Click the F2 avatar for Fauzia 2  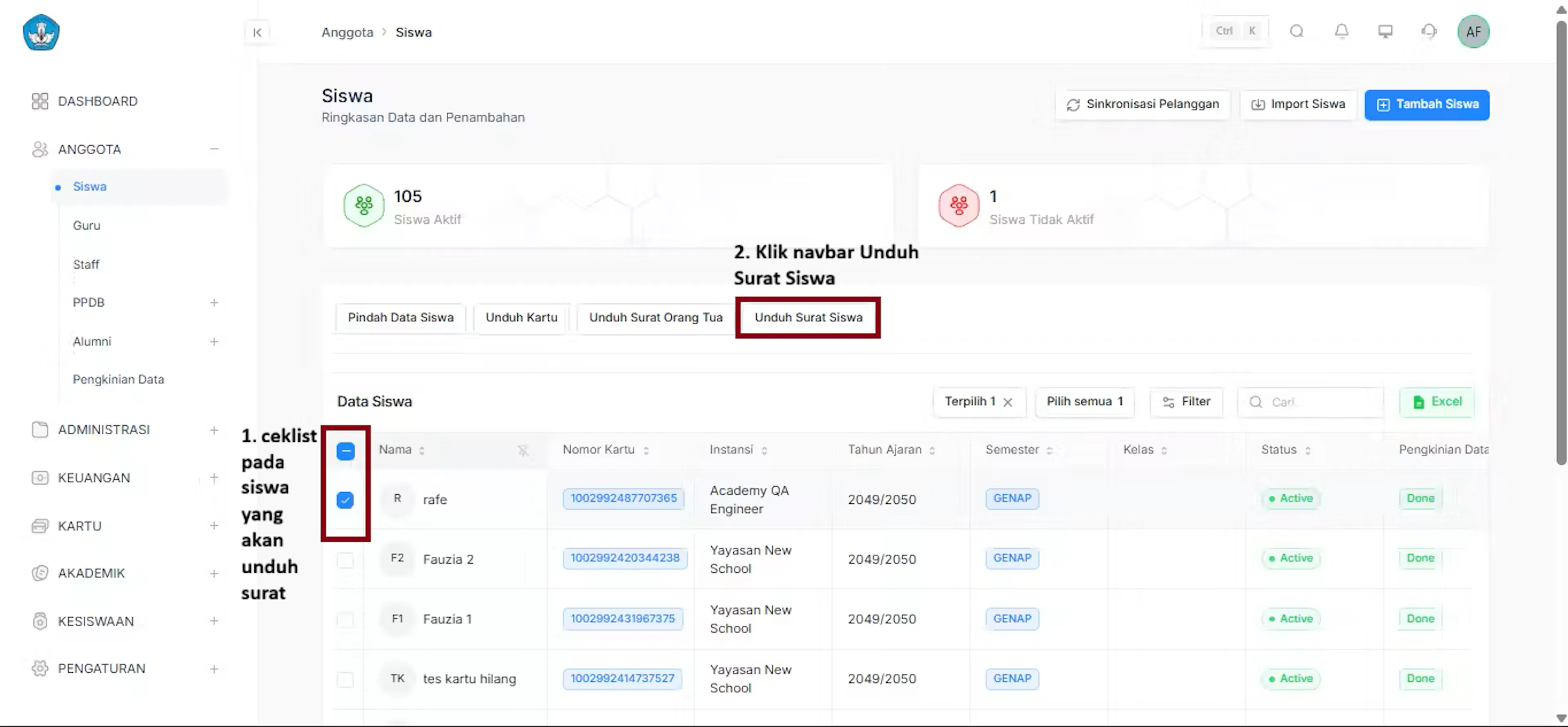[x=397, y=558]
